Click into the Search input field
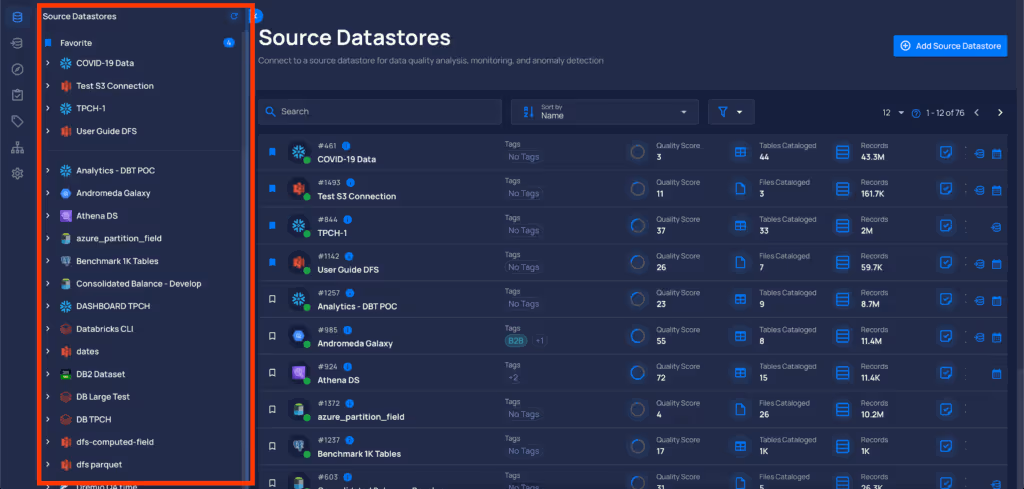The height and width of the screenshot is (489, 1024). click(380, 112)
